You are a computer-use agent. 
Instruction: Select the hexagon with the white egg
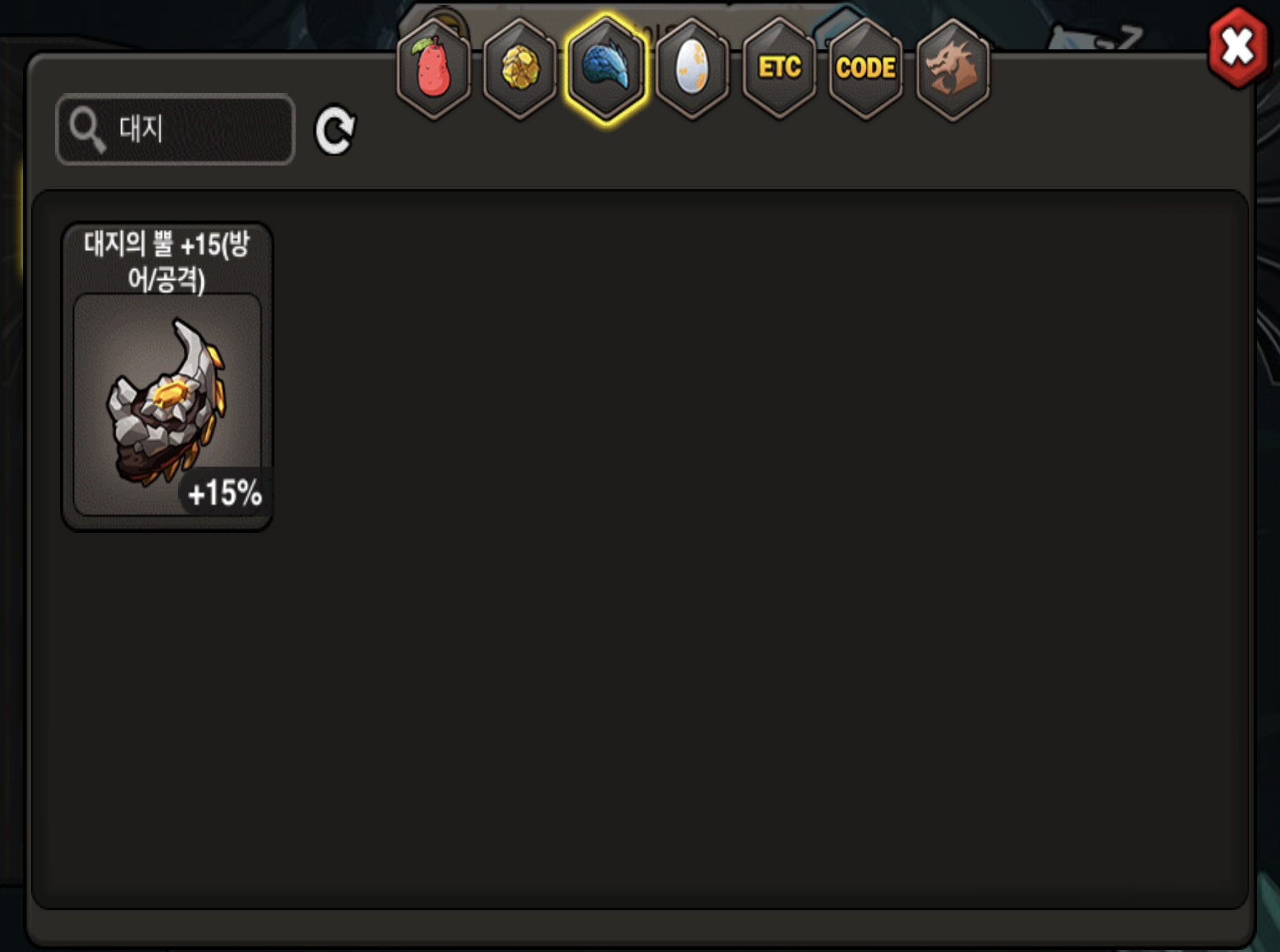692,69
